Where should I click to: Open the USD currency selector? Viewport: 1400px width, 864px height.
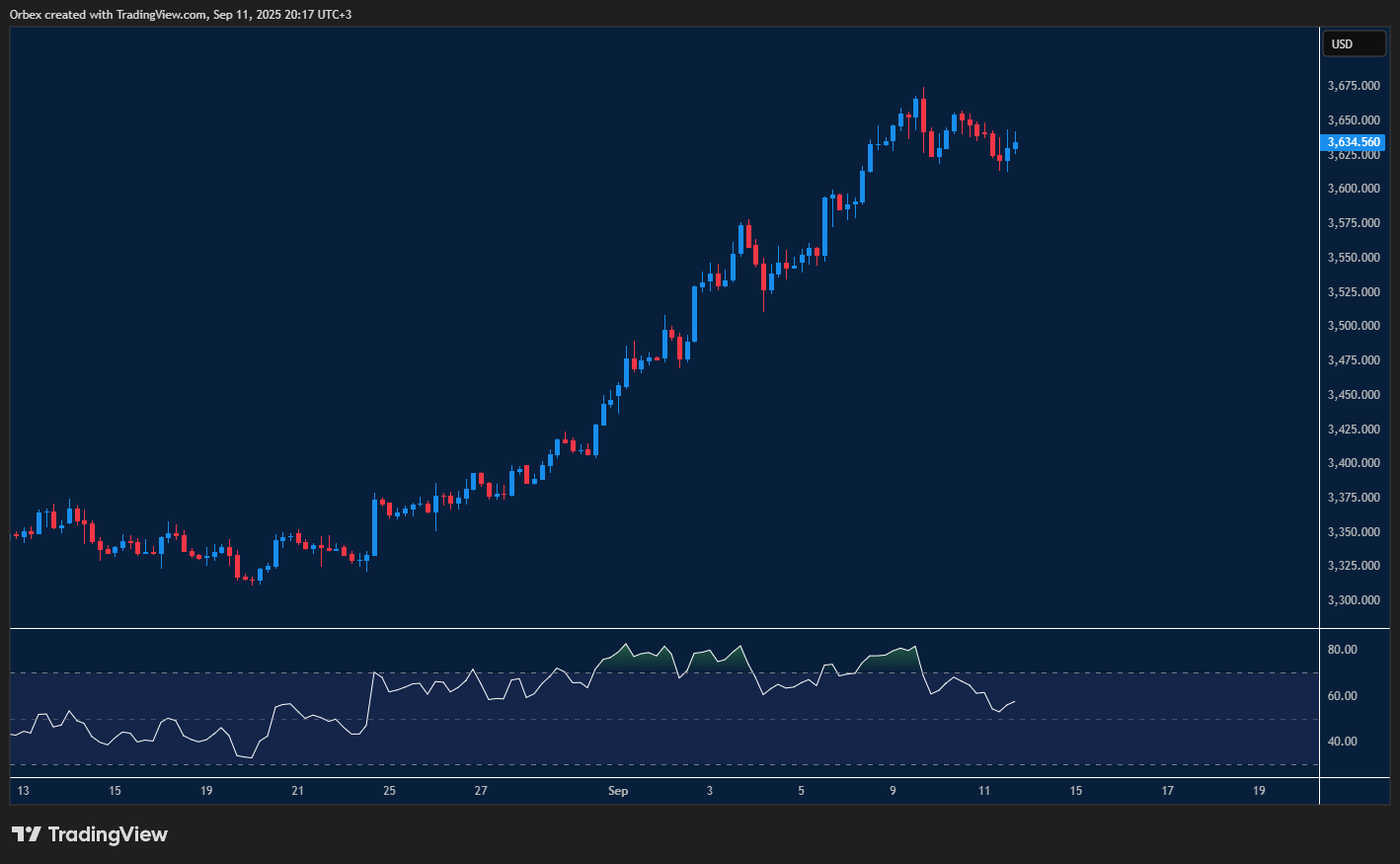coord(1353,43)
